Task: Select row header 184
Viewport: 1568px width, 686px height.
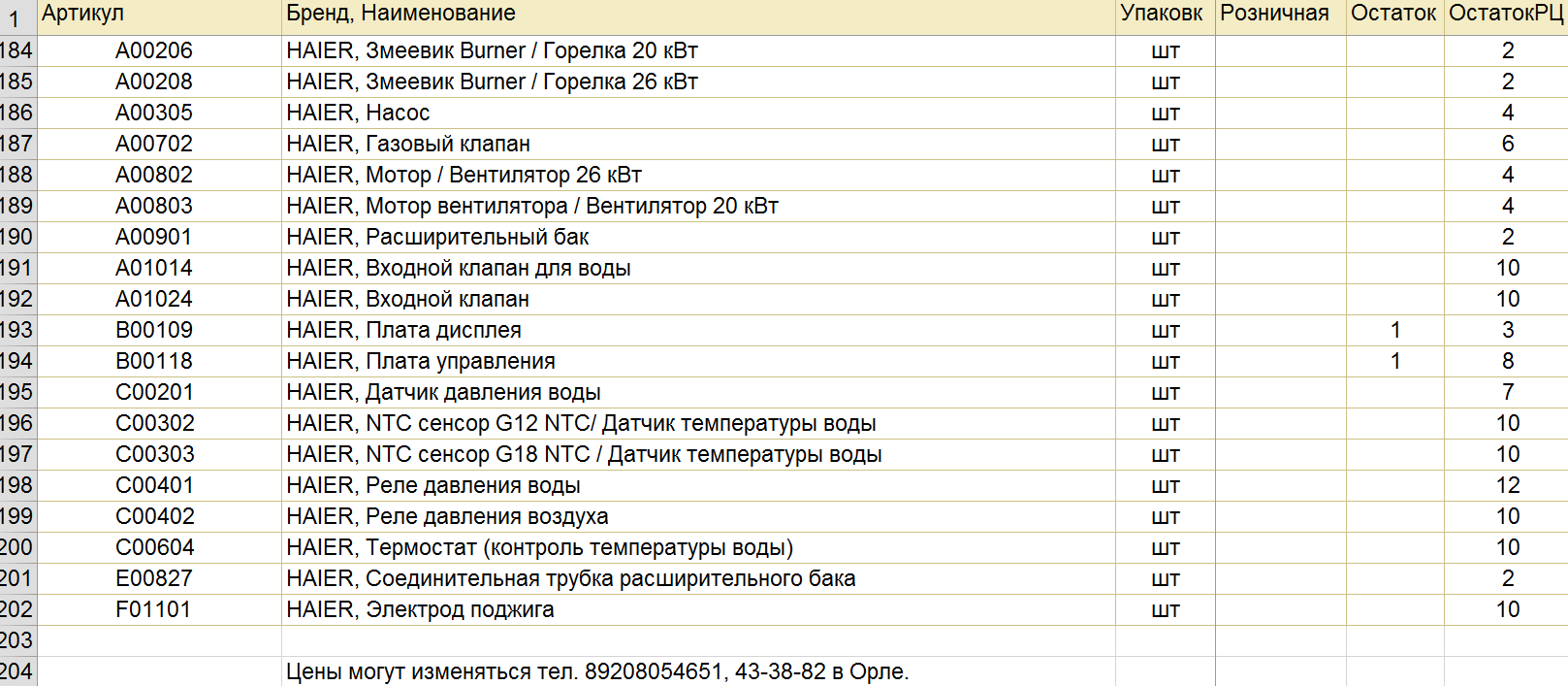Action: [17, 51]
